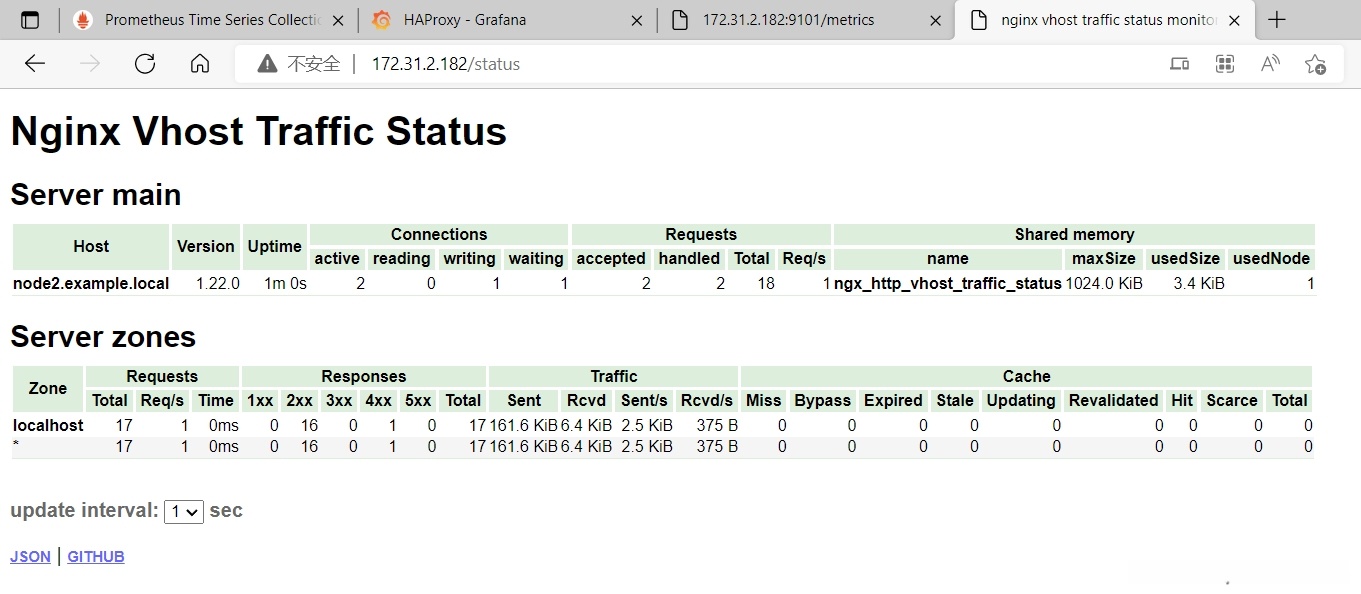1361x594 pixels.
Task: Click the Cache group header
Action: point(1027,376)
